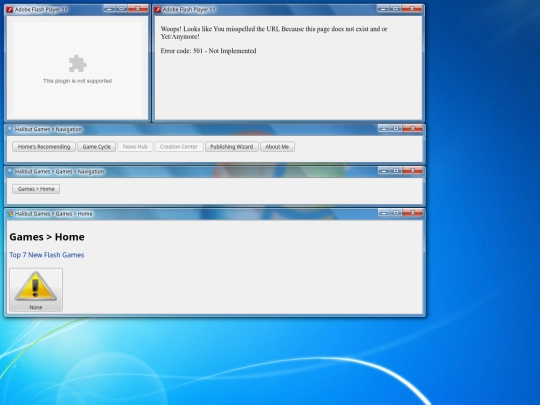
Task: Click the Games > Navigation window title icon
Action: click(10, 172)
